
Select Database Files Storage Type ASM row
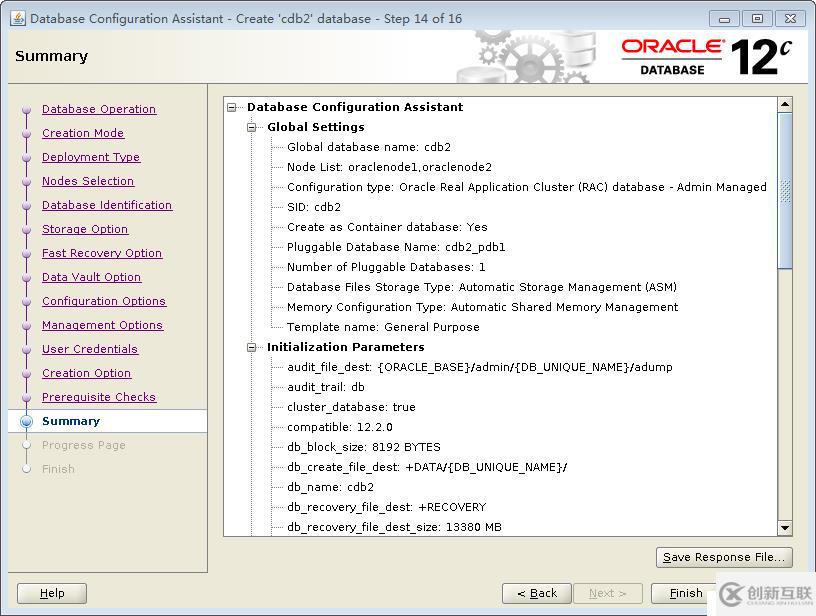482,287
